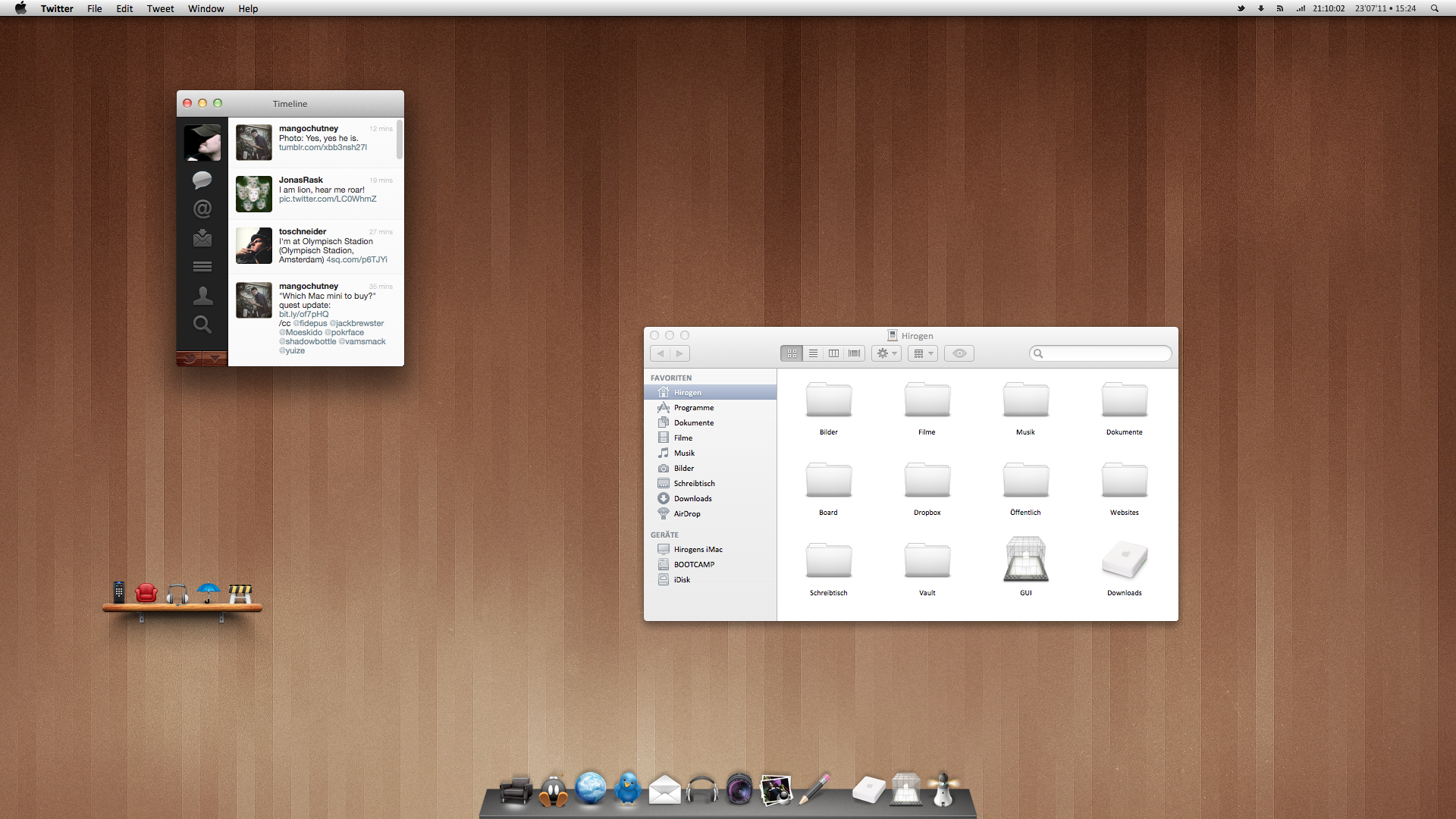This screenshot has width=1456, height=819.
Task: Open the Tweet menu
Action: [x=160, y=8]
